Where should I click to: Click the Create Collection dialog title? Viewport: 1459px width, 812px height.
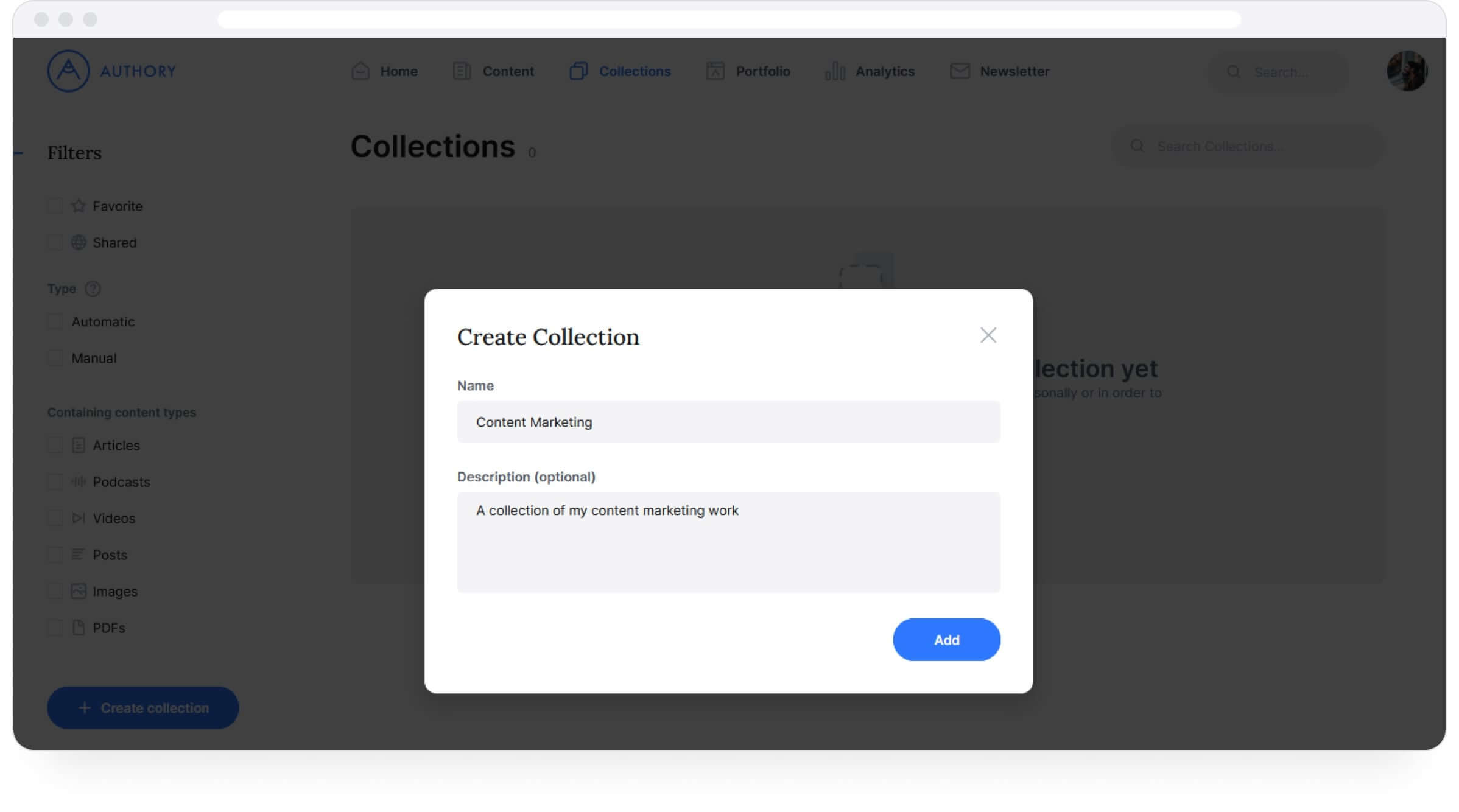pyautogui.click(x=548, y=337)
